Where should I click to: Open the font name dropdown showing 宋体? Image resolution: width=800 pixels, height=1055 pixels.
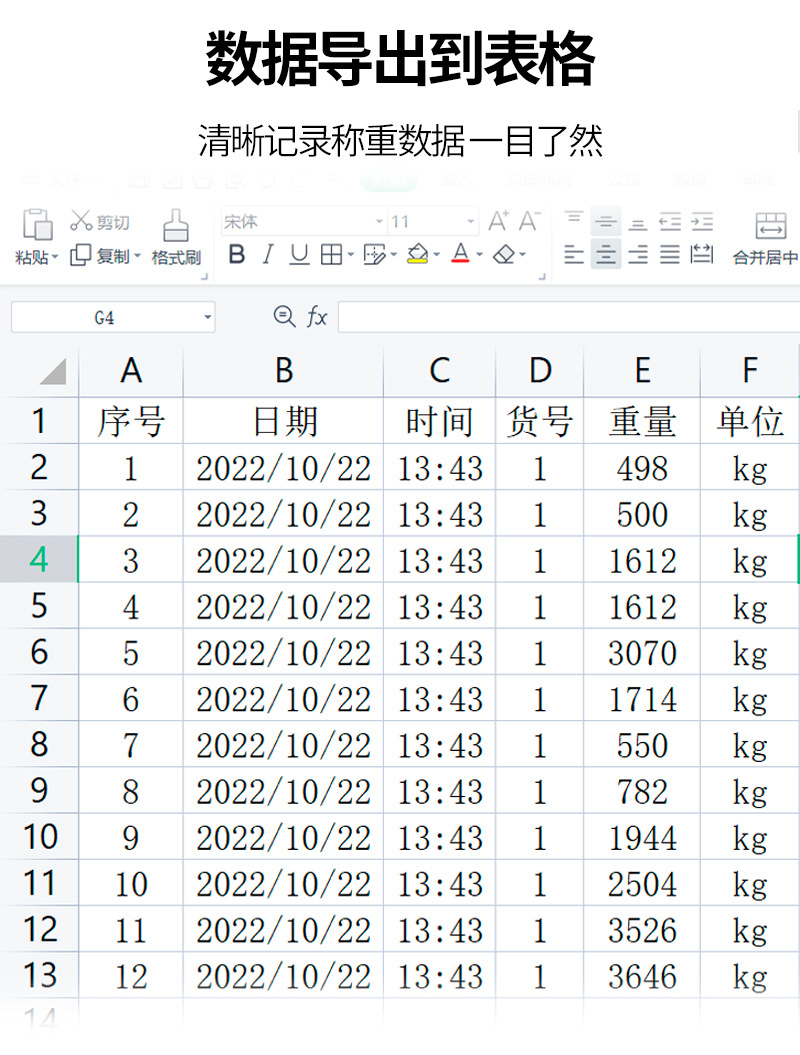[304, 221]
